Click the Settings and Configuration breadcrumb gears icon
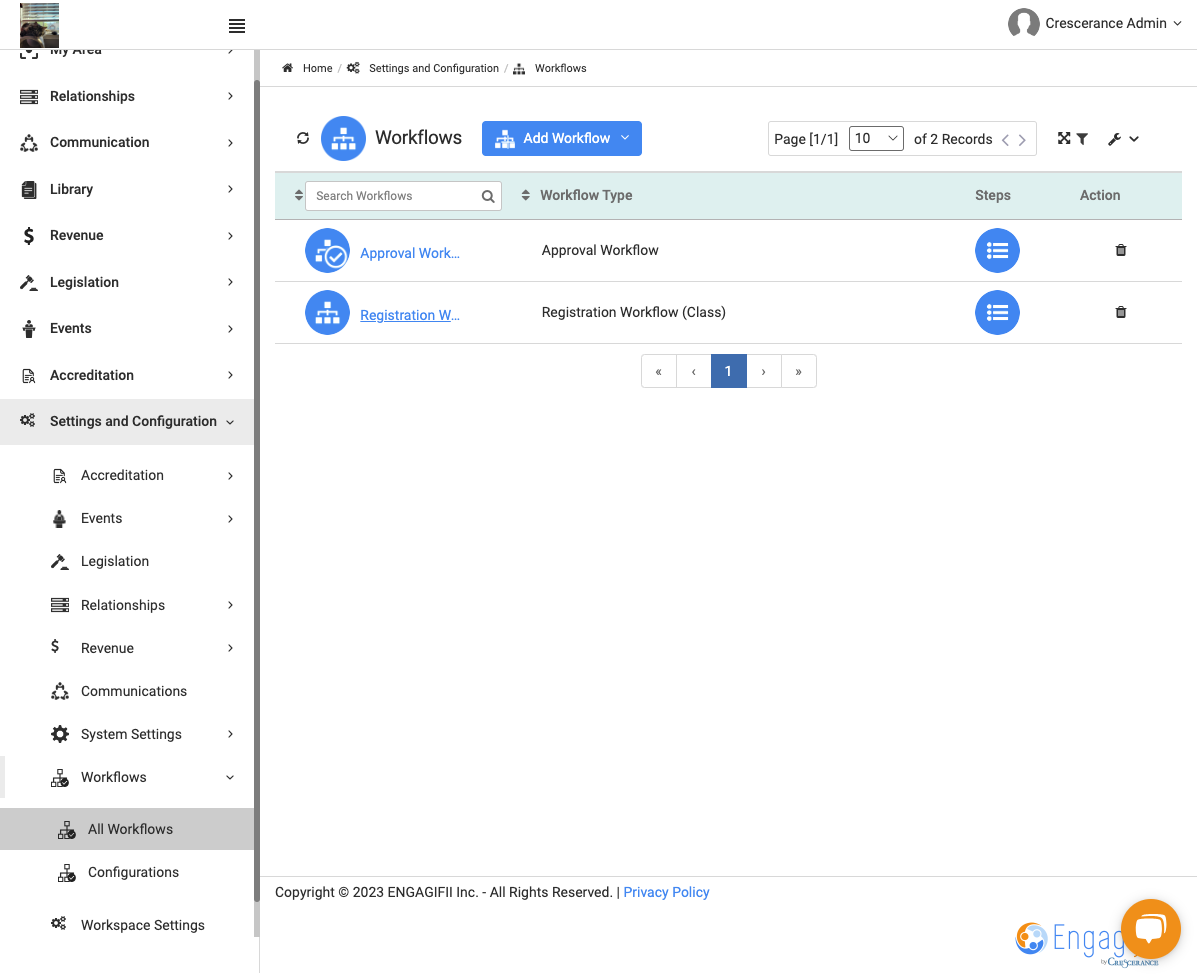1197x975 pixels. (x=353, y=68)
